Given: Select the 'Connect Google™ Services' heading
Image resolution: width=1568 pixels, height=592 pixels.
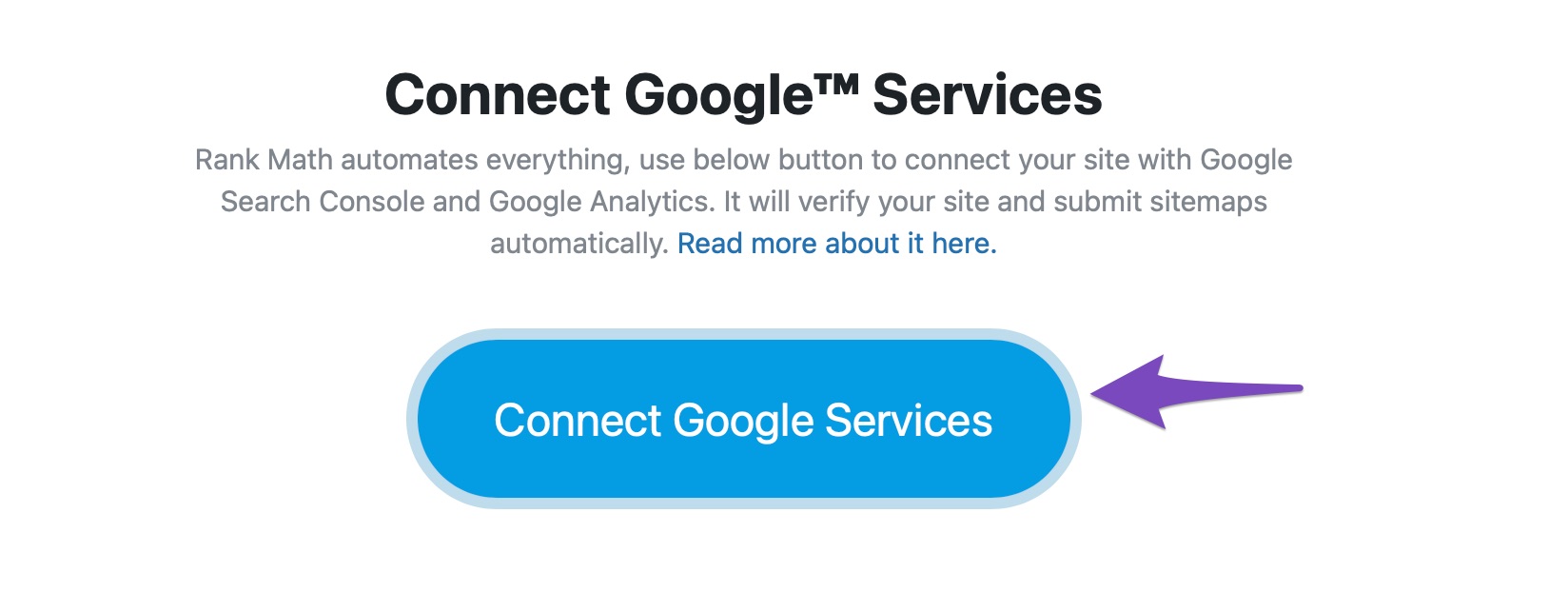Looking at the screenshot, I should 747,92.
